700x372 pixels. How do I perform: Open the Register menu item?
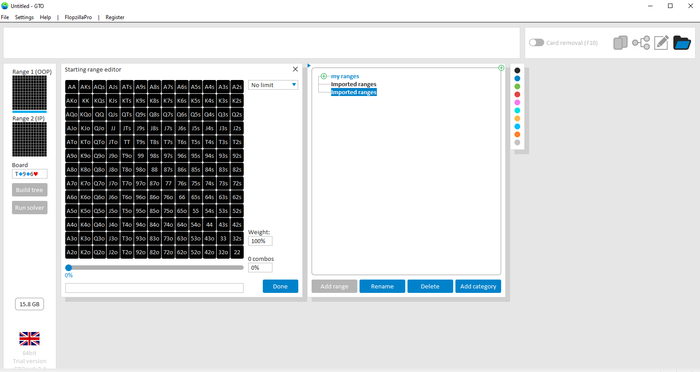pos(115,17)
